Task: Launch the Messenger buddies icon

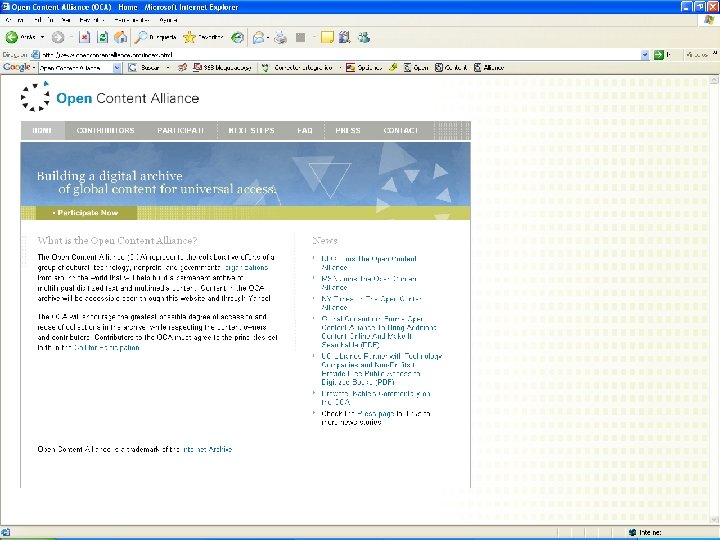Action: tap(364, 38)
